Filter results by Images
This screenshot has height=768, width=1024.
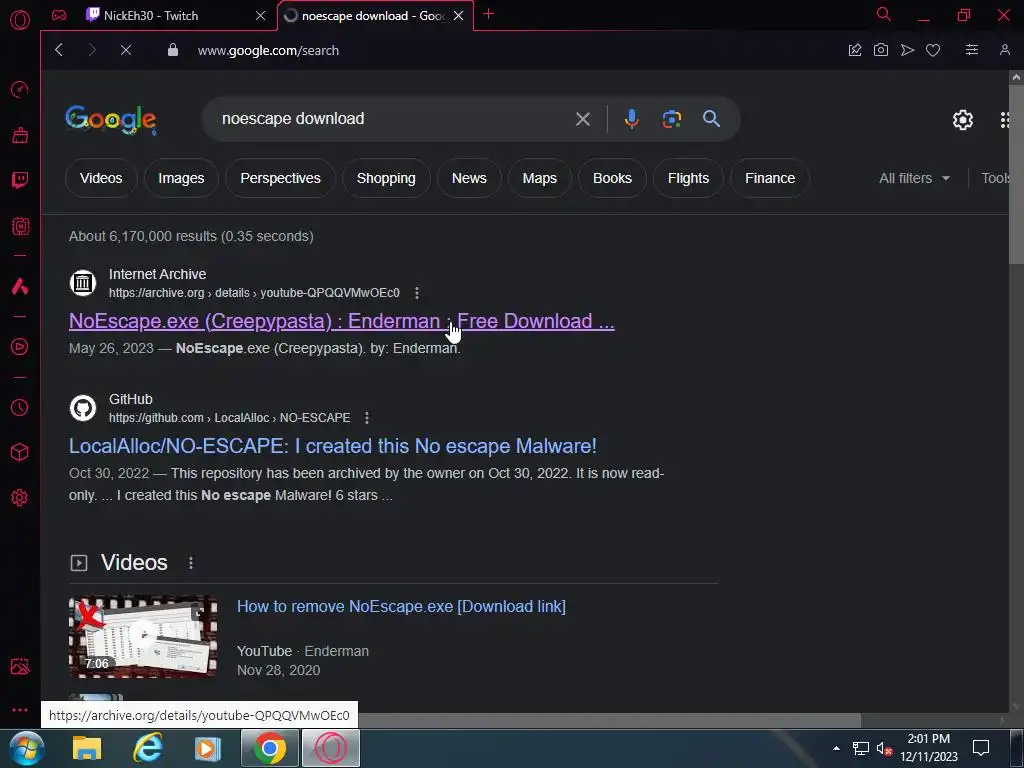pos(181,178)
